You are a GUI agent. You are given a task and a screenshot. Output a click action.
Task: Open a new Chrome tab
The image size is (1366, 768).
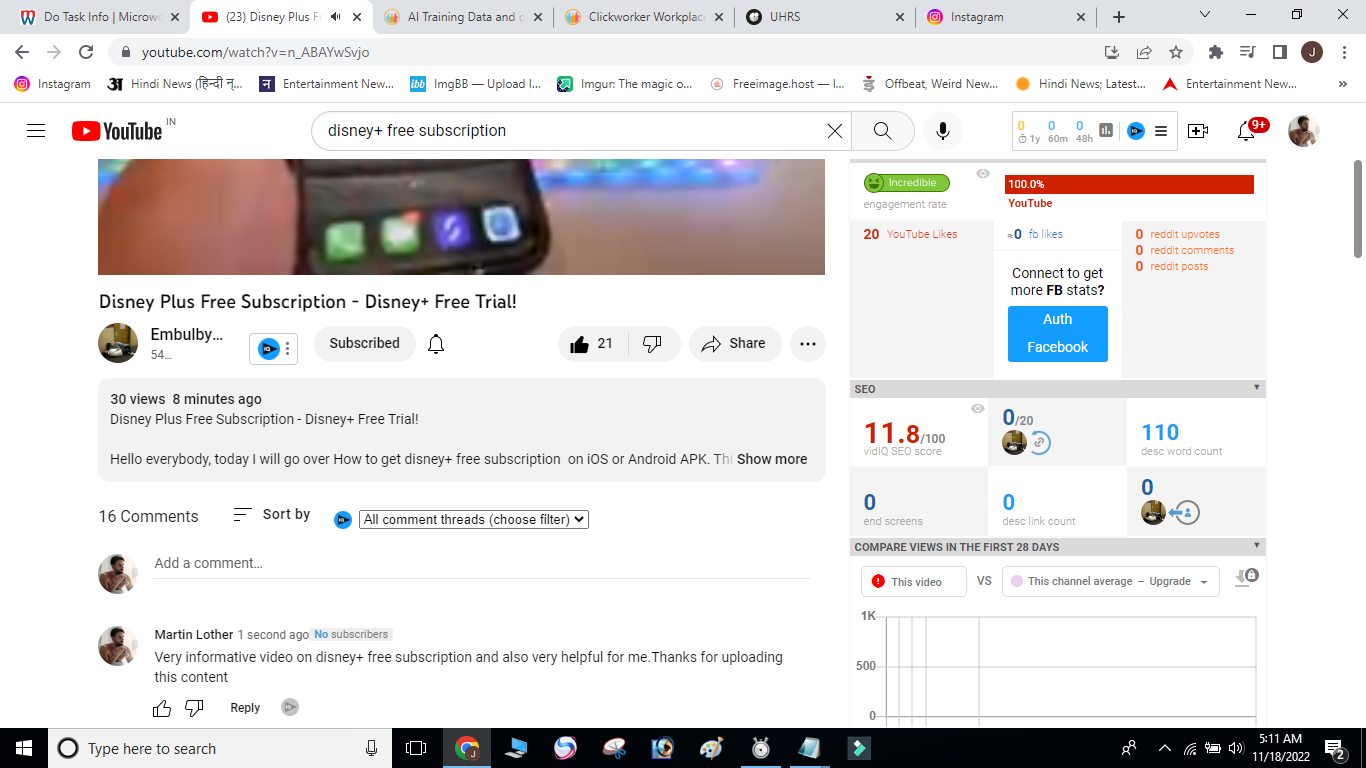[x=1119, y=17]
